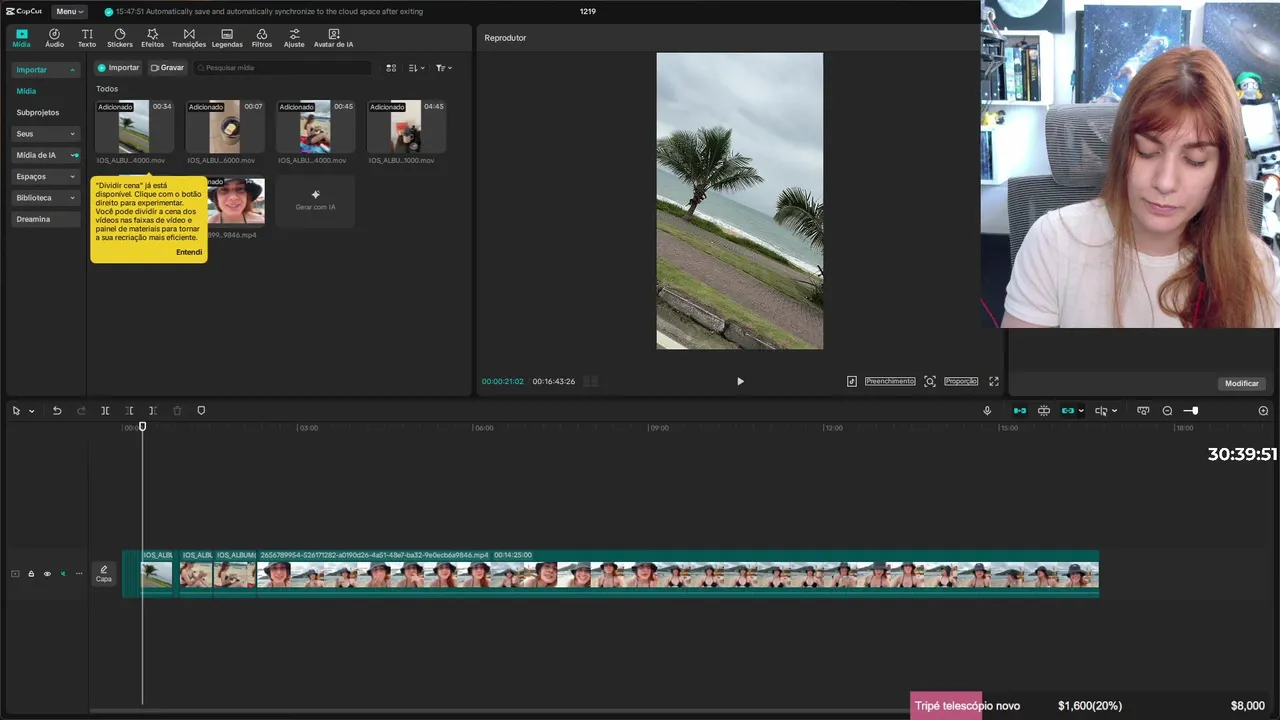
Task: Zoom in the timeline
Action: pyautogui.click(x=1263, y=411)
